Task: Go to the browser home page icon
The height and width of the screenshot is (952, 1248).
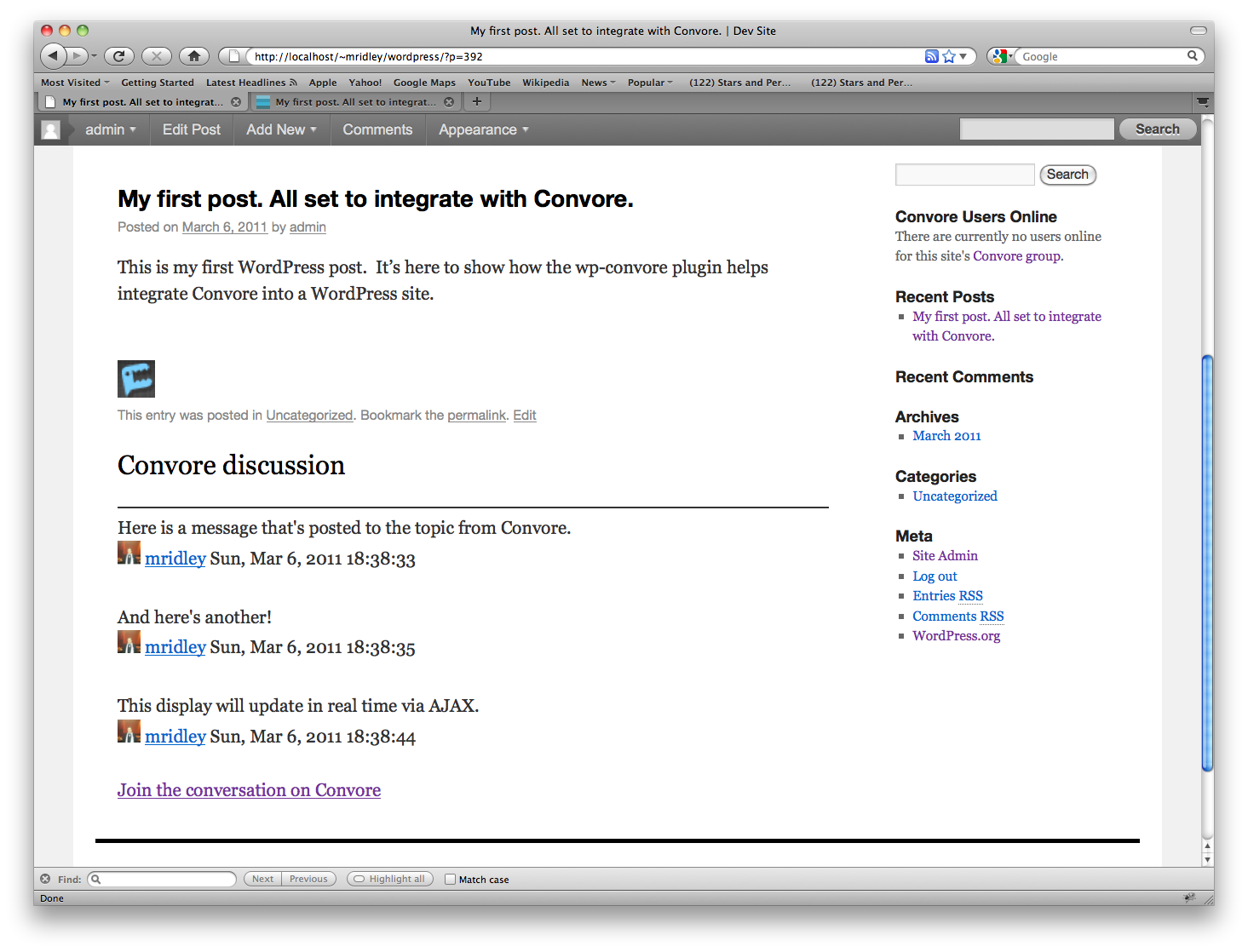Action: [194, 56]
